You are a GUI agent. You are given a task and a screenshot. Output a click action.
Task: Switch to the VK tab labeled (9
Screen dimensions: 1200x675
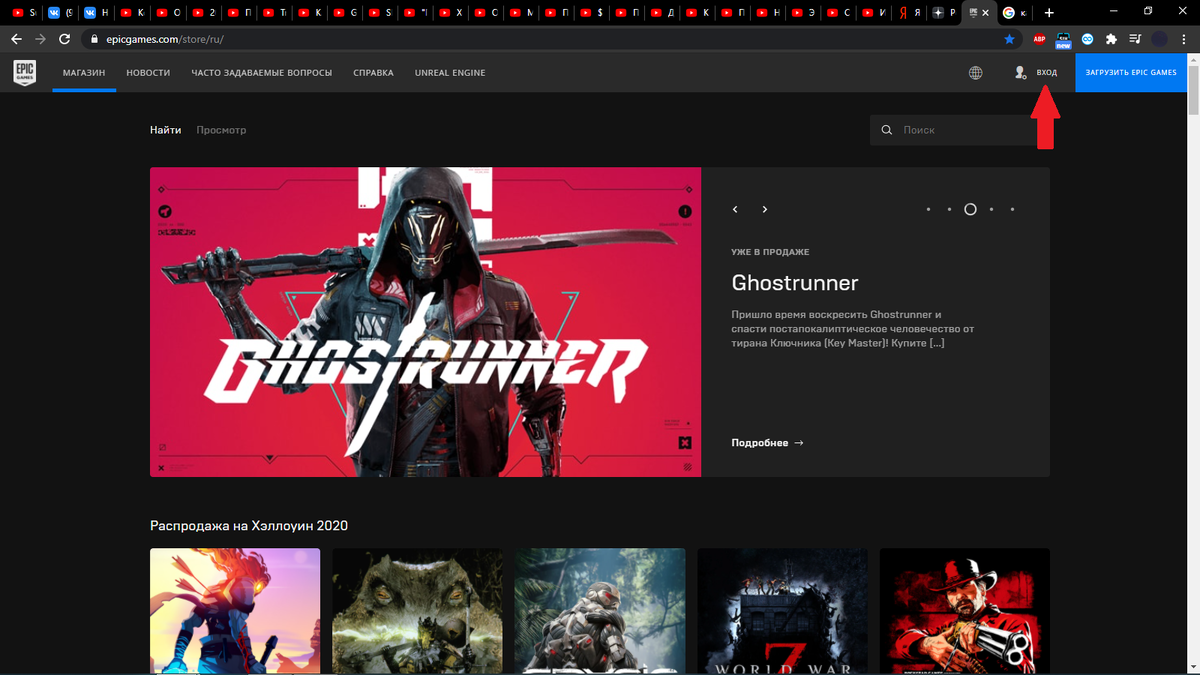(x=60, y=13)
